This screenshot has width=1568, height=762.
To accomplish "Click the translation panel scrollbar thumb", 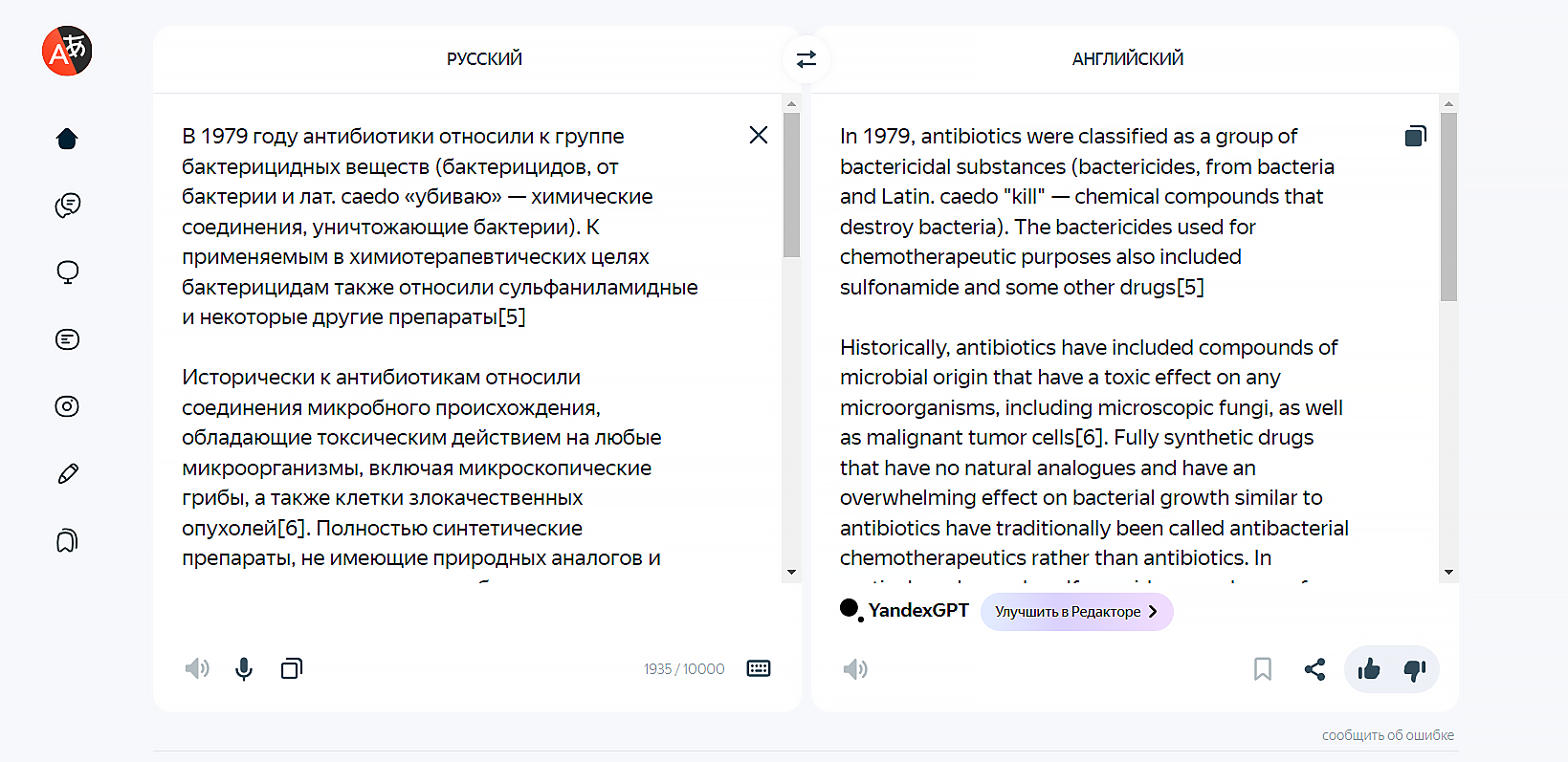I will 1448,207.
